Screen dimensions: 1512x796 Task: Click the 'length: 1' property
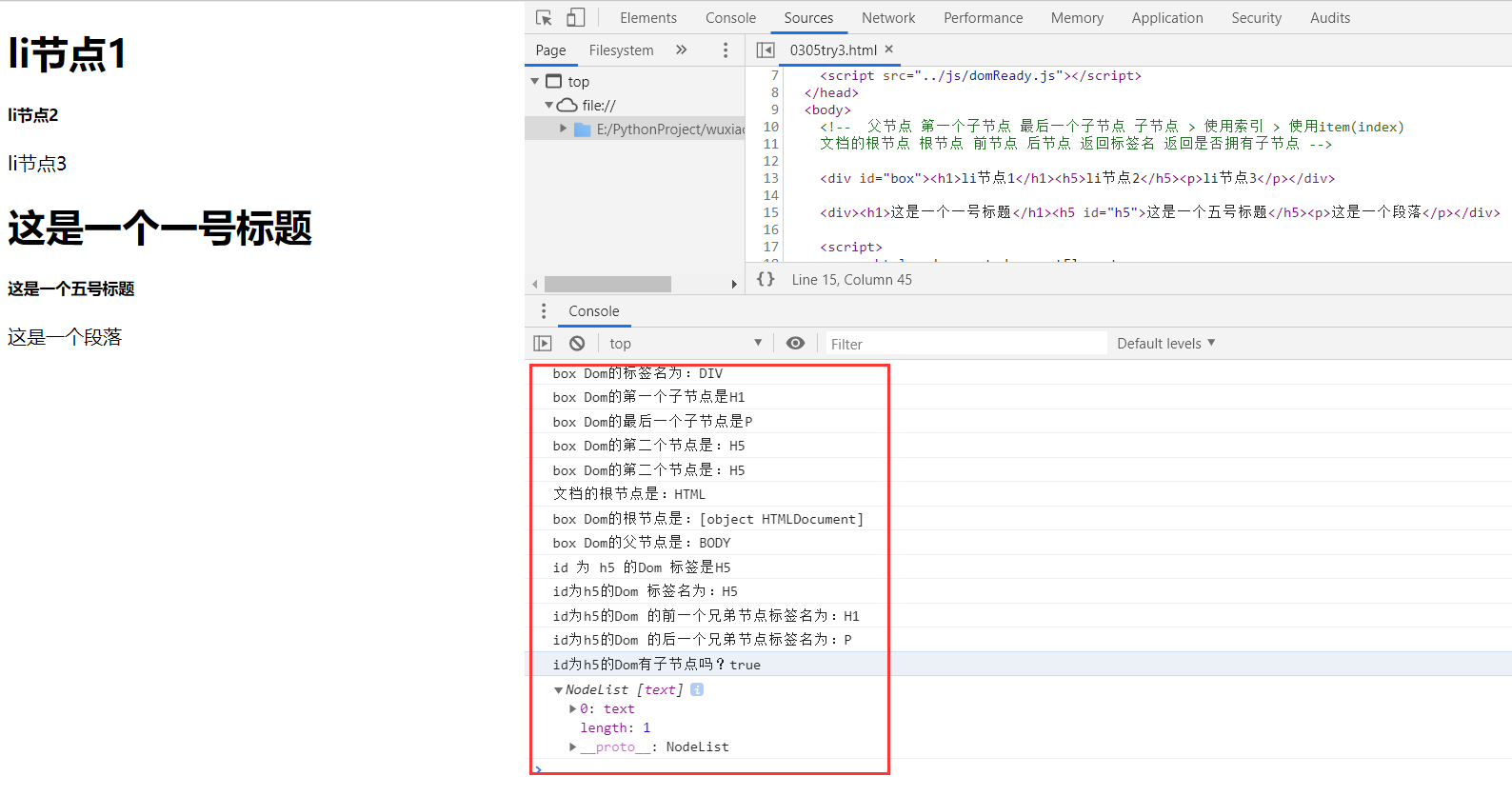(615, 728)
